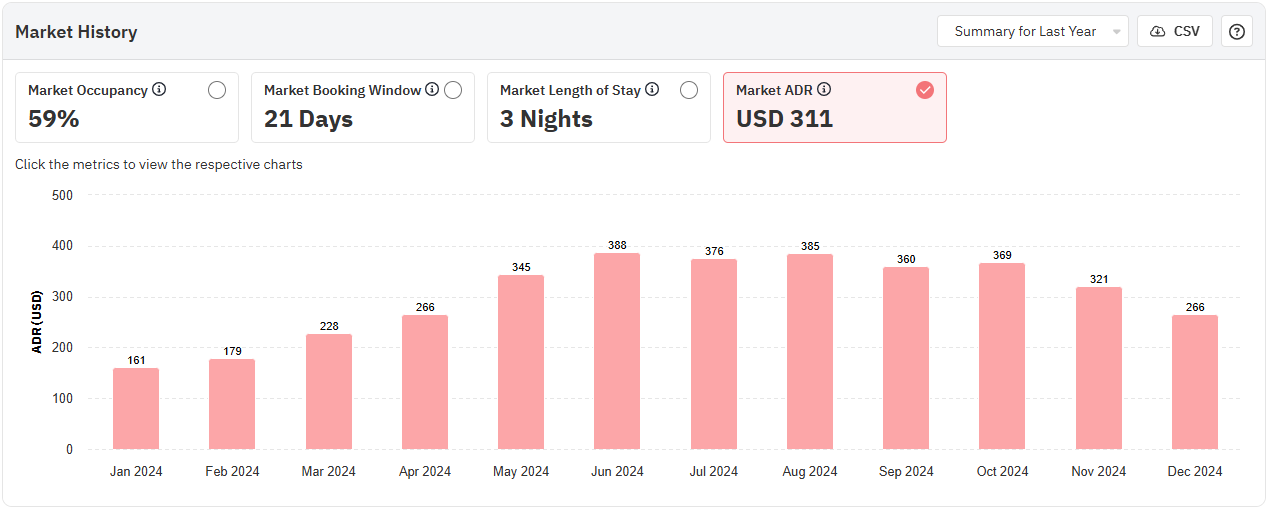Open the Summary for Last Year dropdown
The image size is (1270, 508).
[x=1025, y=31]
